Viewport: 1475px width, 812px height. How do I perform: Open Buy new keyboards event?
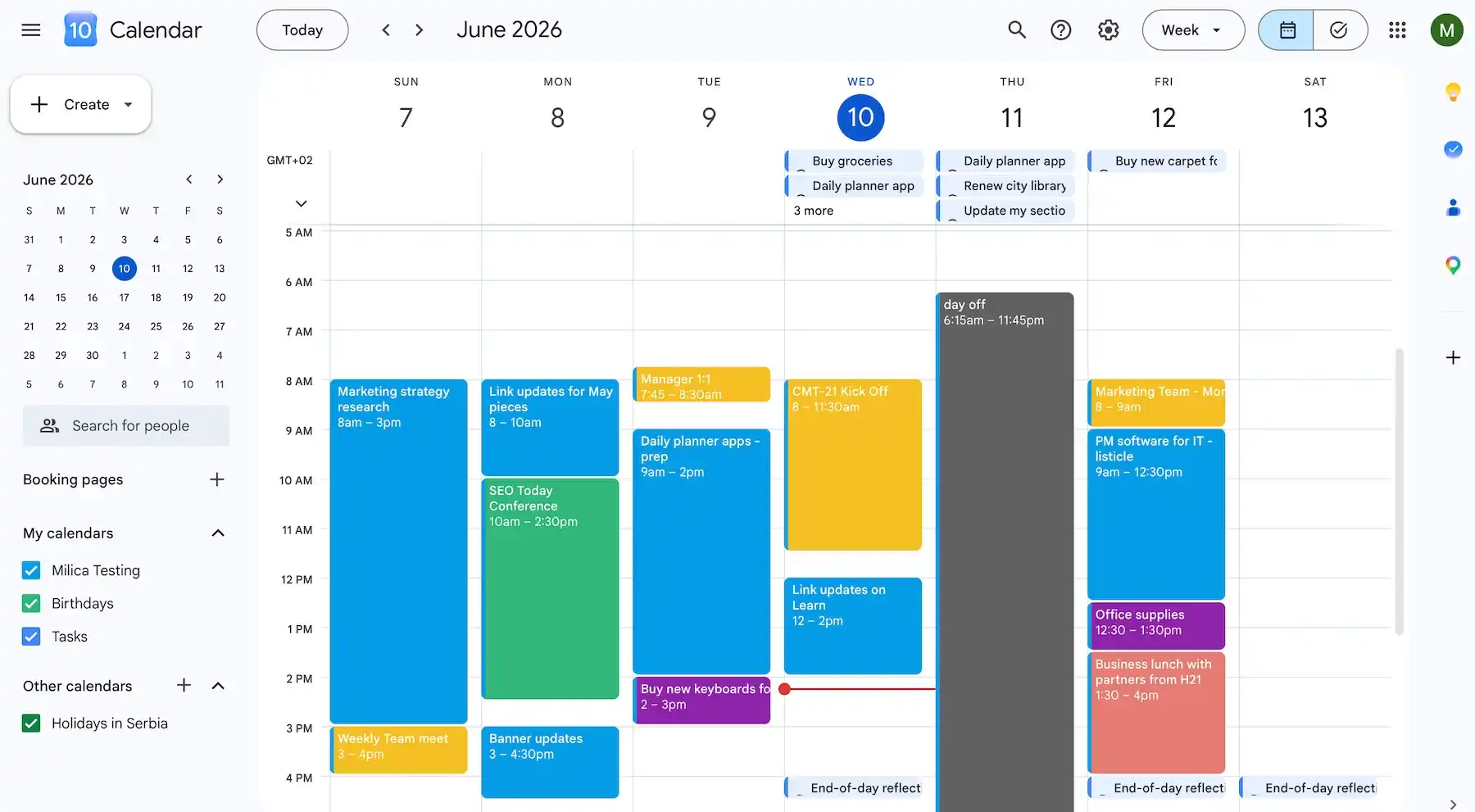click(701, 700)
